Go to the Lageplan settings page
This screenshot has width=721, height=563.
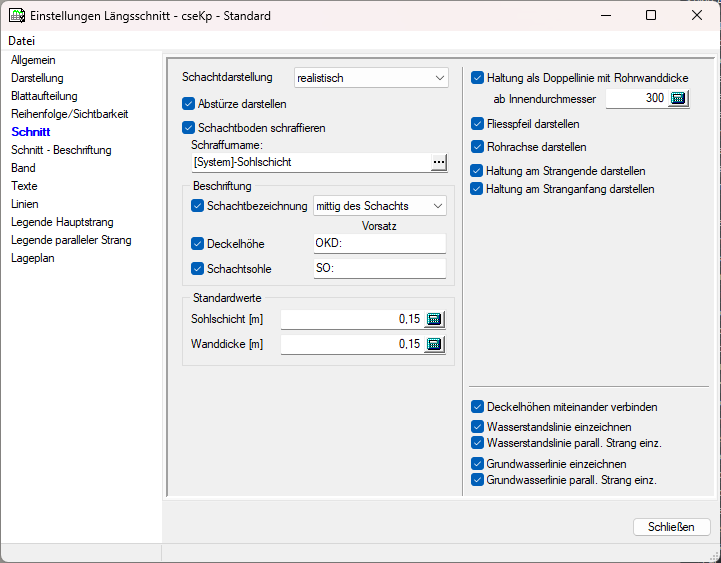pos(33,258)
